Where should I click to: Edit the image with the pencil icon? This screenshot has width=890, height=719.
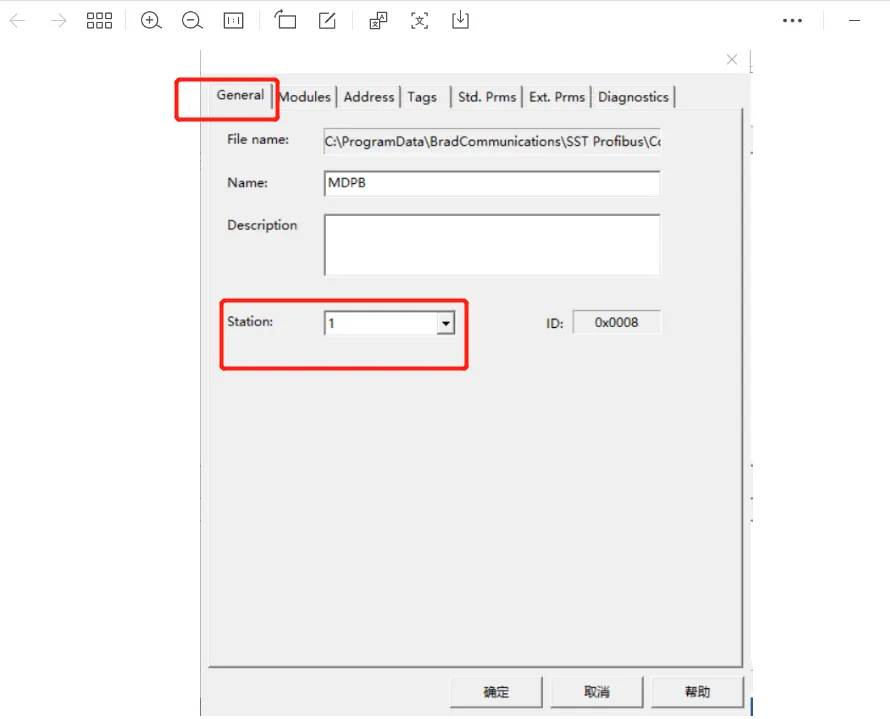[x=327, y=20]
